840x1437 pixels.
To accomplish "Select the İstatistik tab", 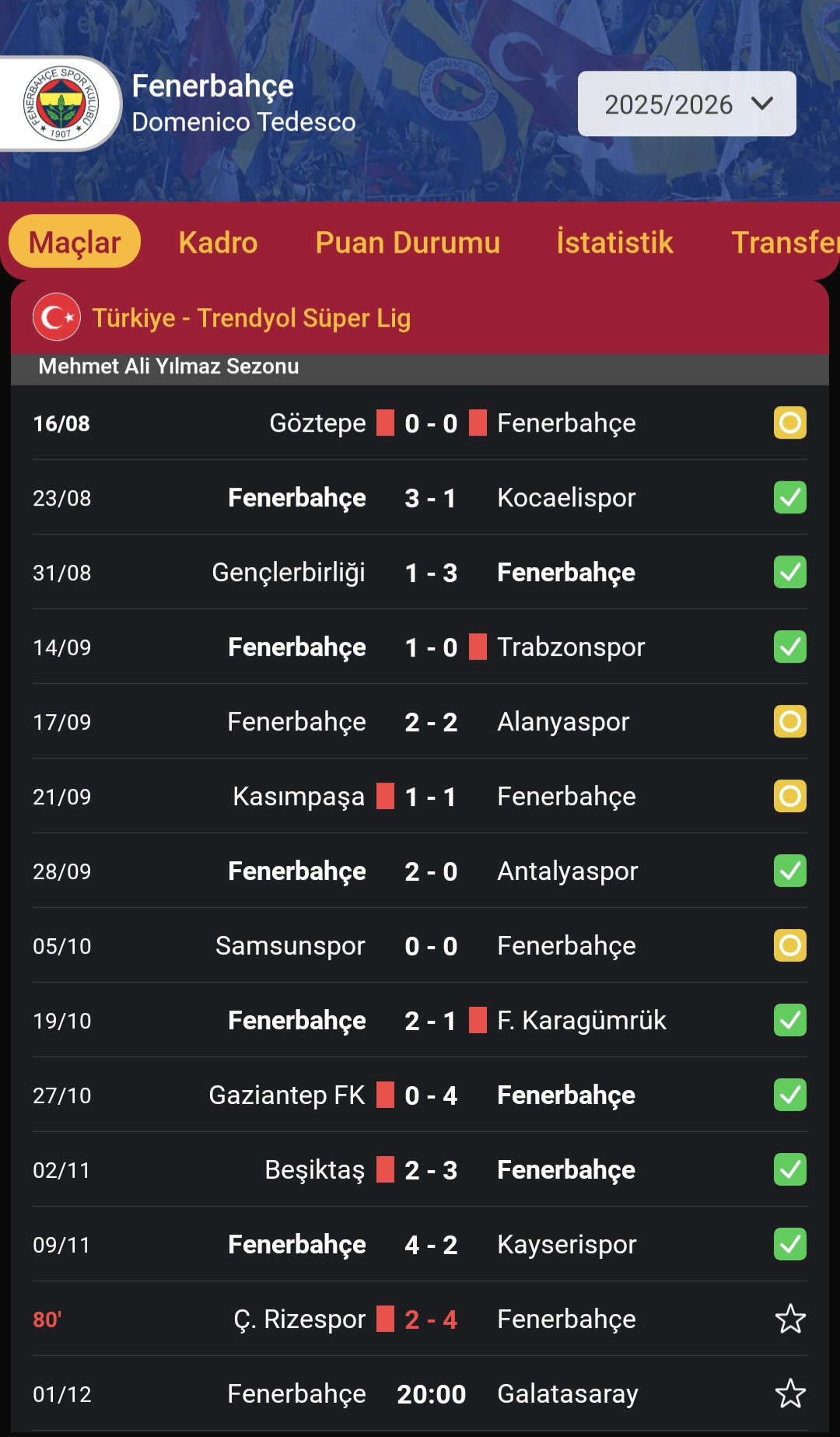I will (x=614, y=243).
